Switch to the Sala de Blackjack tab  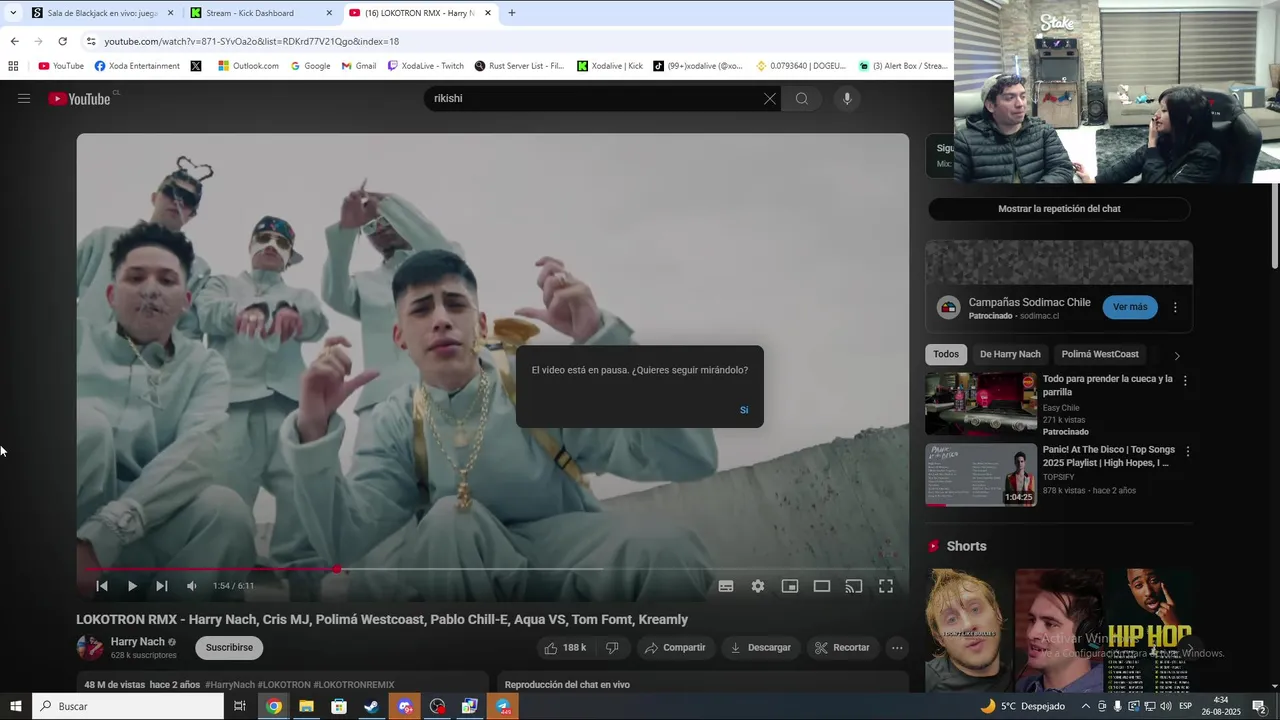click(x=102, y=13)
